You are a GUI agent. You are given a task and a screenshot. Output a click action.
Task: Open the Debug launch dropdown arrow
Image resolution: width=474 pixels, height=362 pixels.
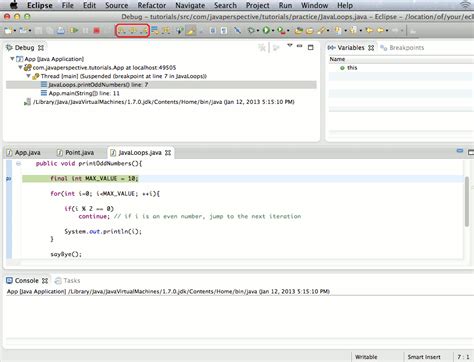258,31
